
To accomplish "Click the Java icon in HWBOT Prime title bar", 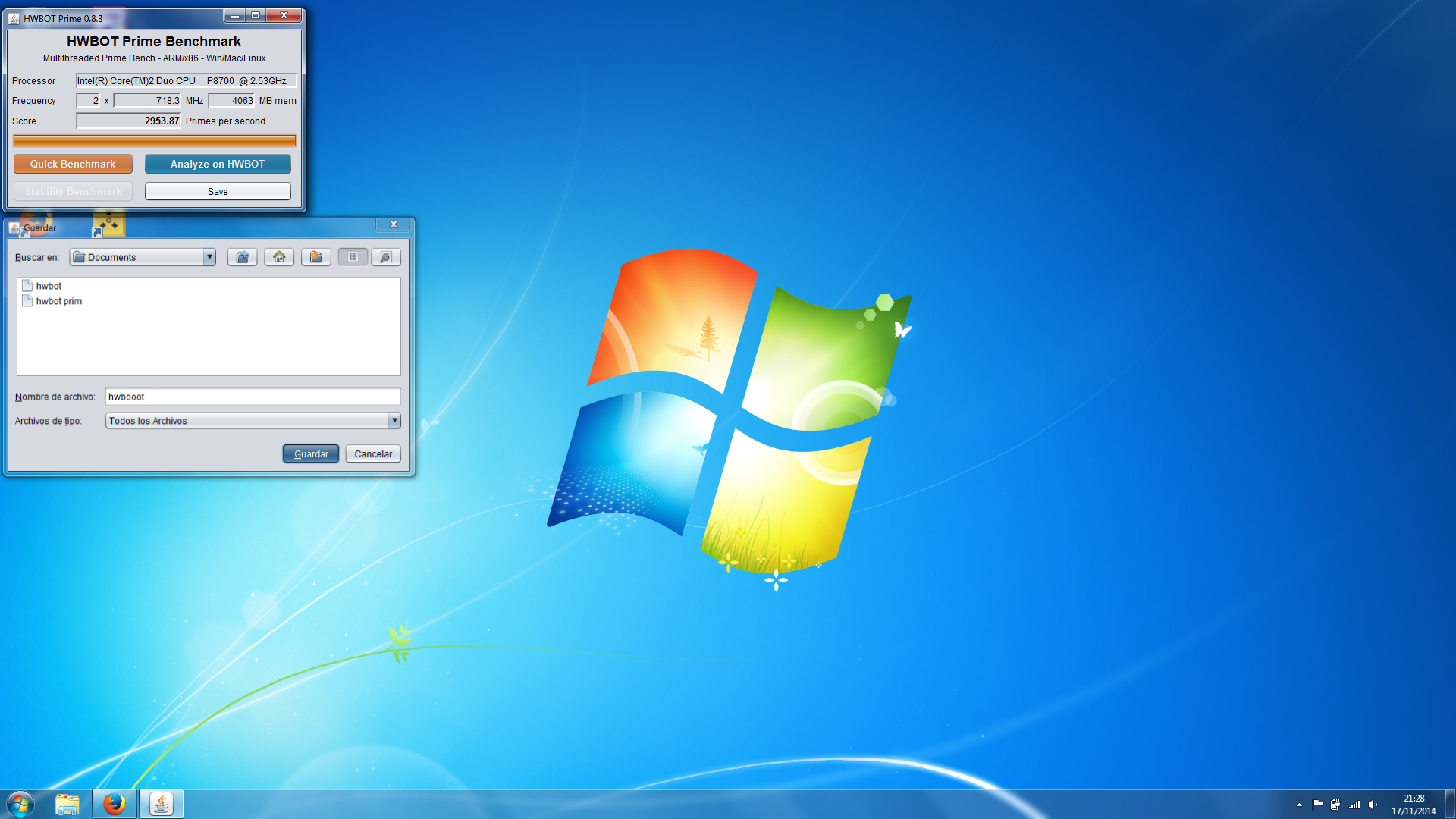I will [14, 18].
